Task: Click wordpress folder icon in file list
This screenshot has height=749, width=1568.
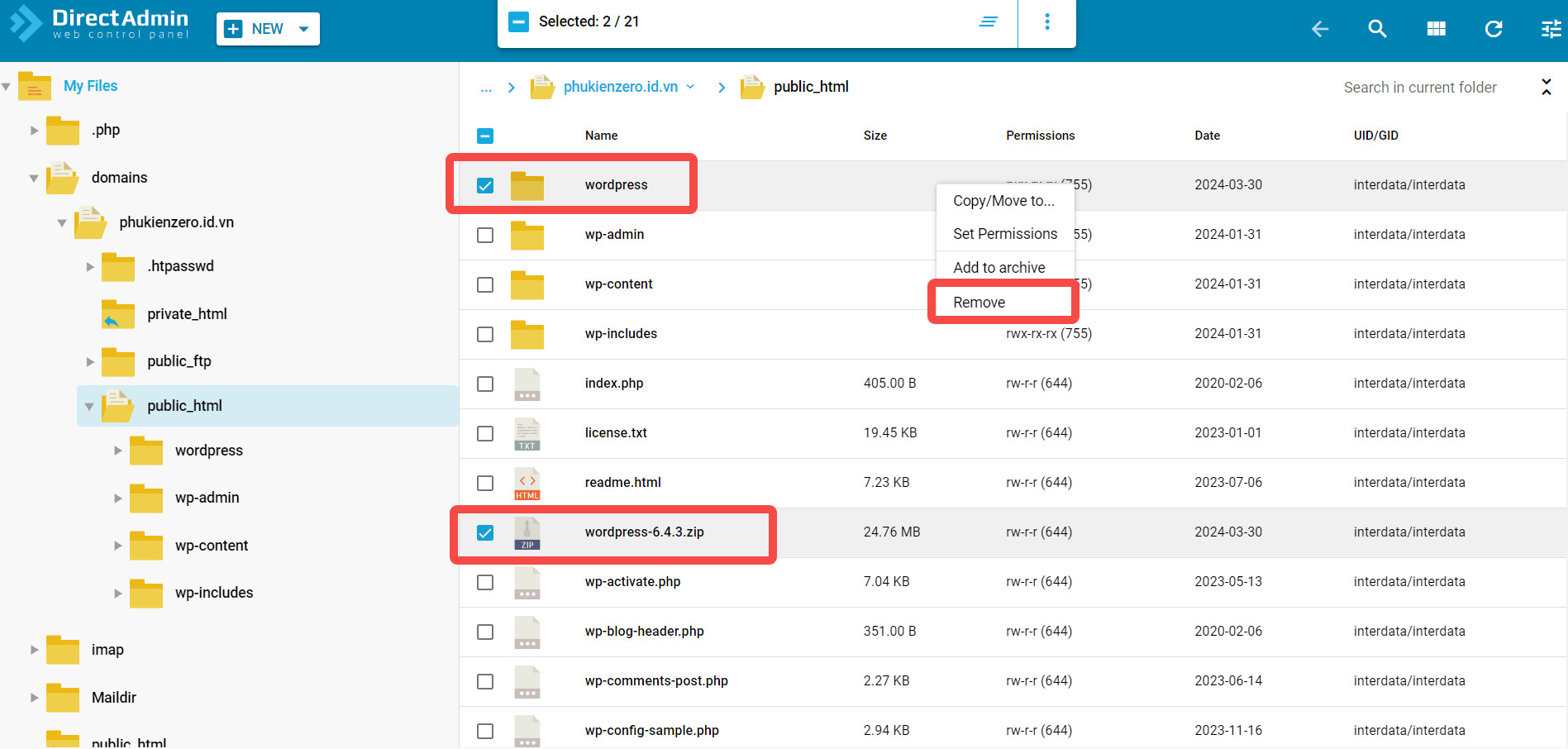Action: [x=527, y=185]
